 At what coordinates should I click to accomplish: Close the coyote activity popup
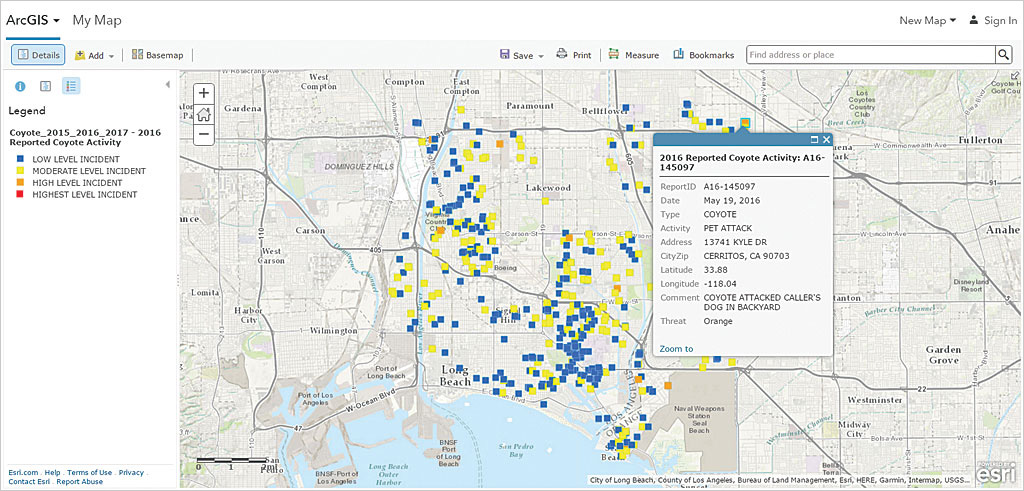826,139
